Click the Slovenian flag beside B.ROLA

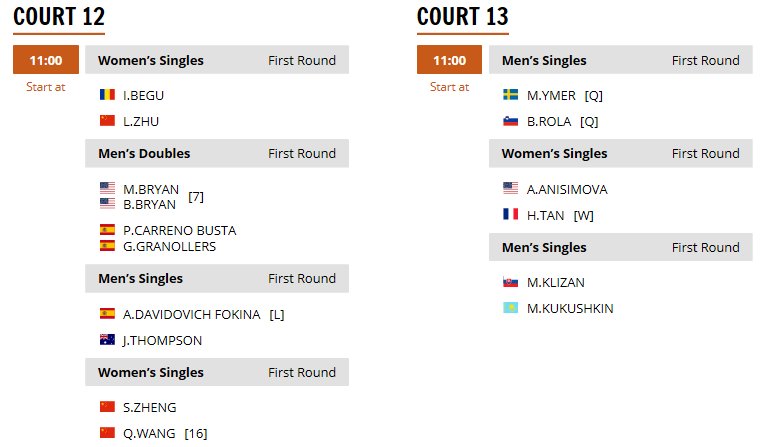click(x=510, y=121)
